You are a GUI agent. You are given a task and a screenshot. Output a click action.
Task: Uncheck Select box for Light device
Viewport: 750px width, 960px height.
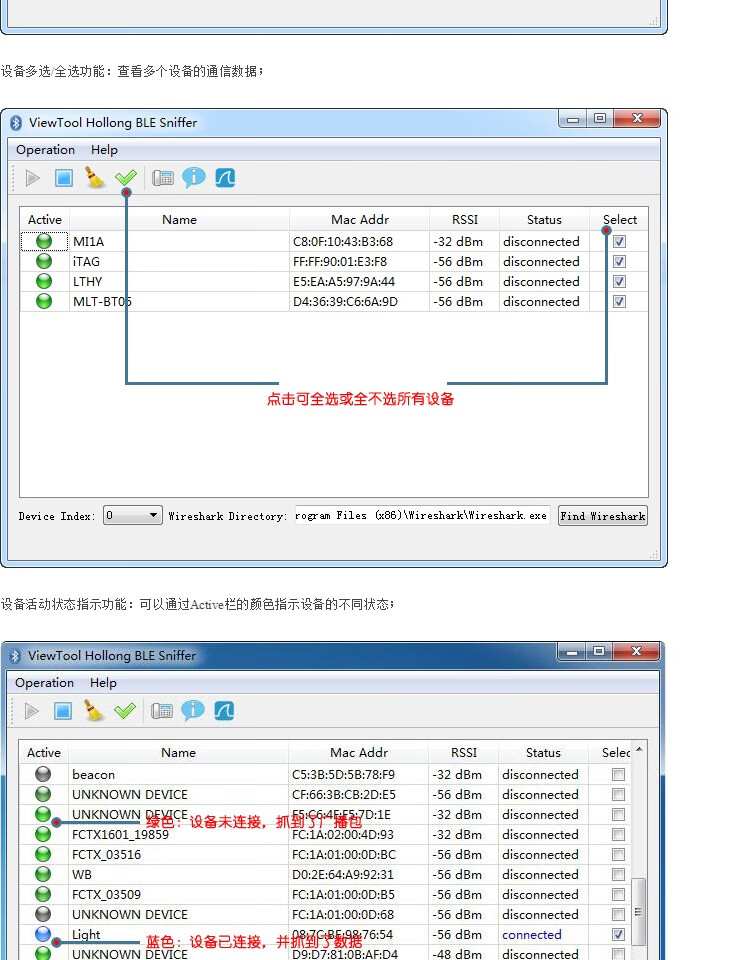point(618,934)
